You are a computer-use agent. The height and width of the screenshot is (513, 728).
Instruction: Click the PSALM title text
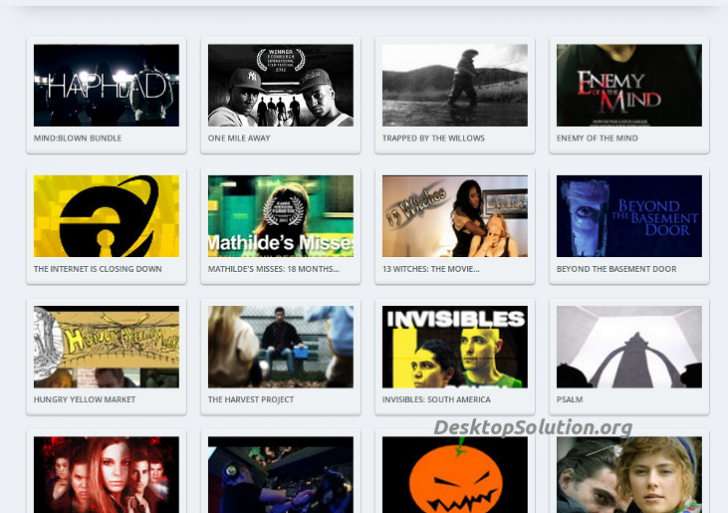570,400
